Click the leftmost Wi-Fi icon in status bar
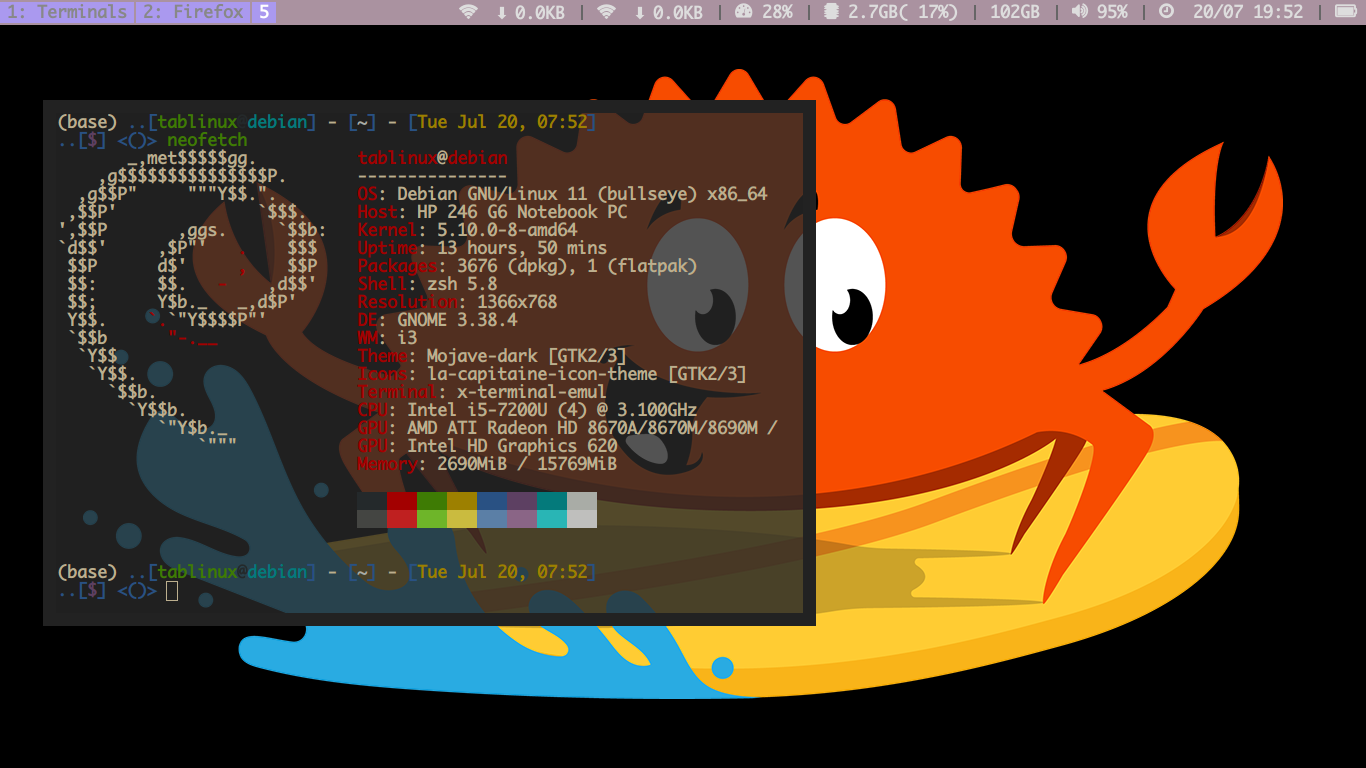This screenshot has width=1366, height=768. pos(468,12)
